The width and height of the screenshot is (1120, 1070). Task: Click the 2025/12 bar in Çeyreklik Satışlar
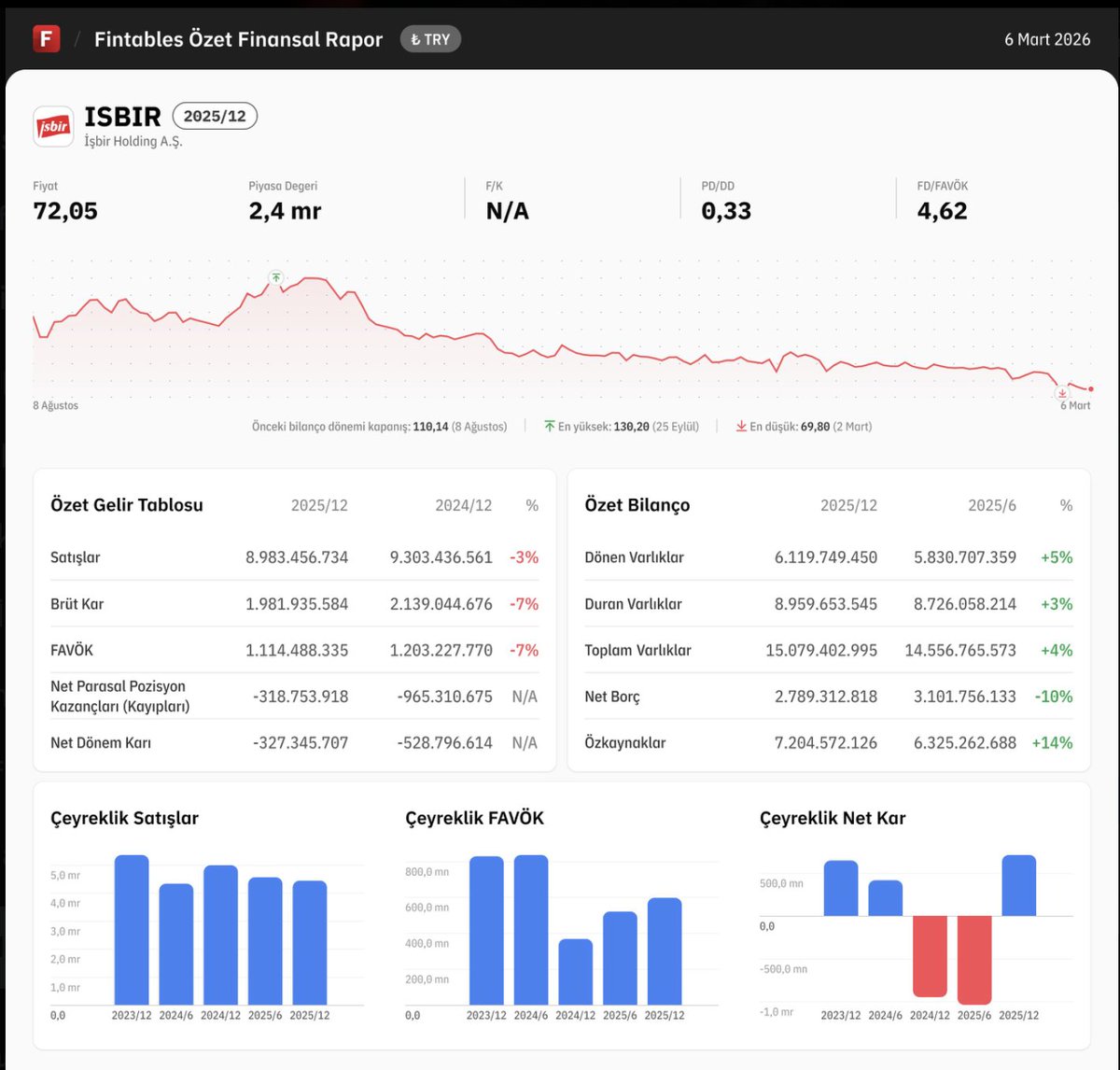coord(310,943)
